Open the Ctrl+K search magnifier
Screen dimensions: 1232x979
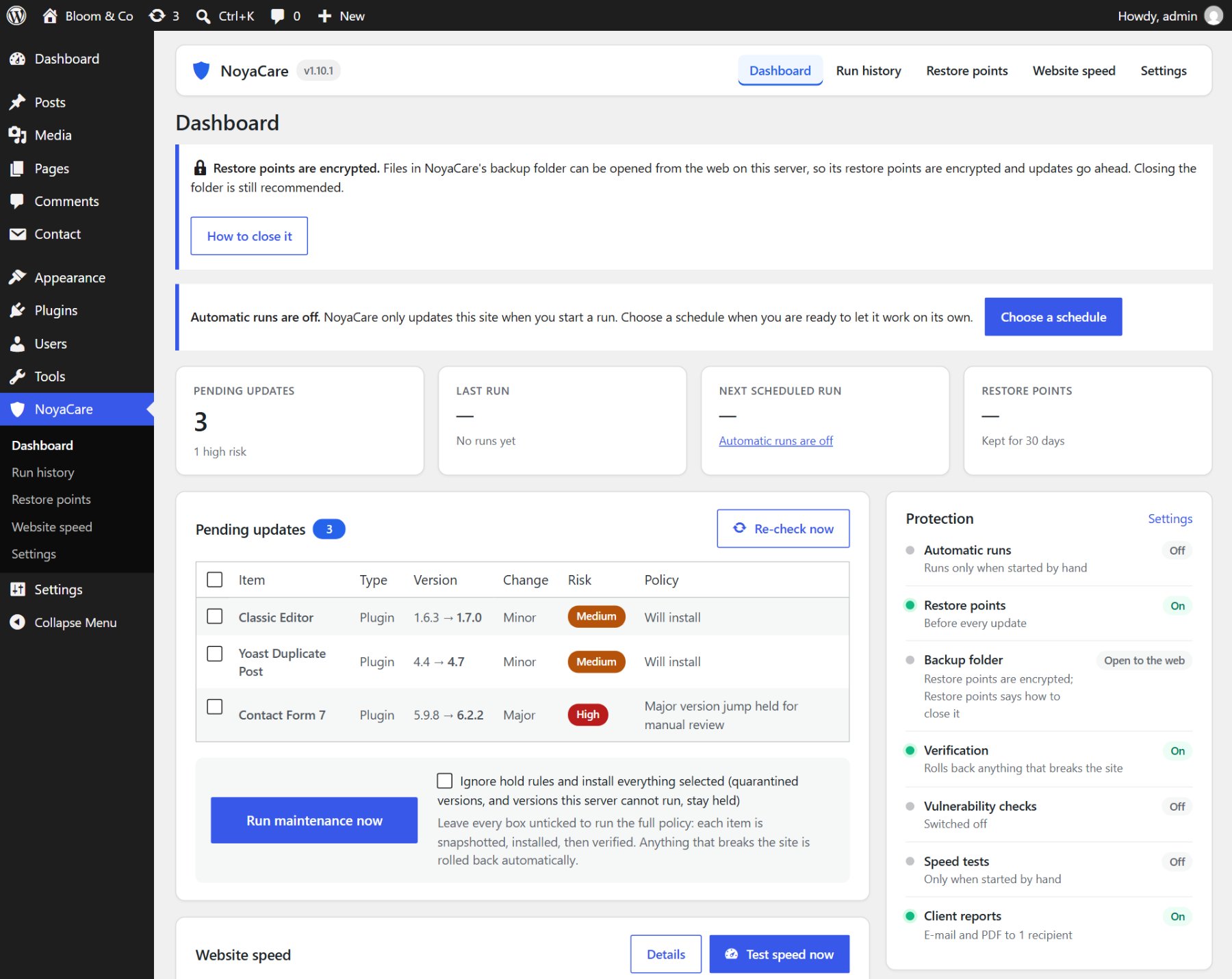click(x=203, y=16)
